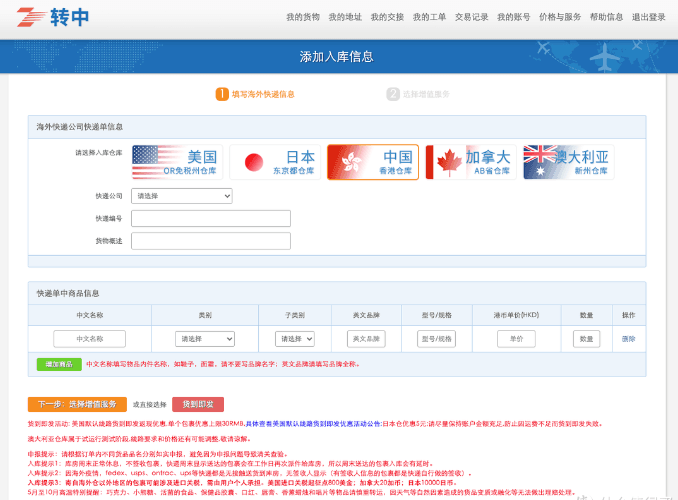Open 我的货物 in the top menu
The height and width of the screenshot is (500, 678).
(303, 17)
